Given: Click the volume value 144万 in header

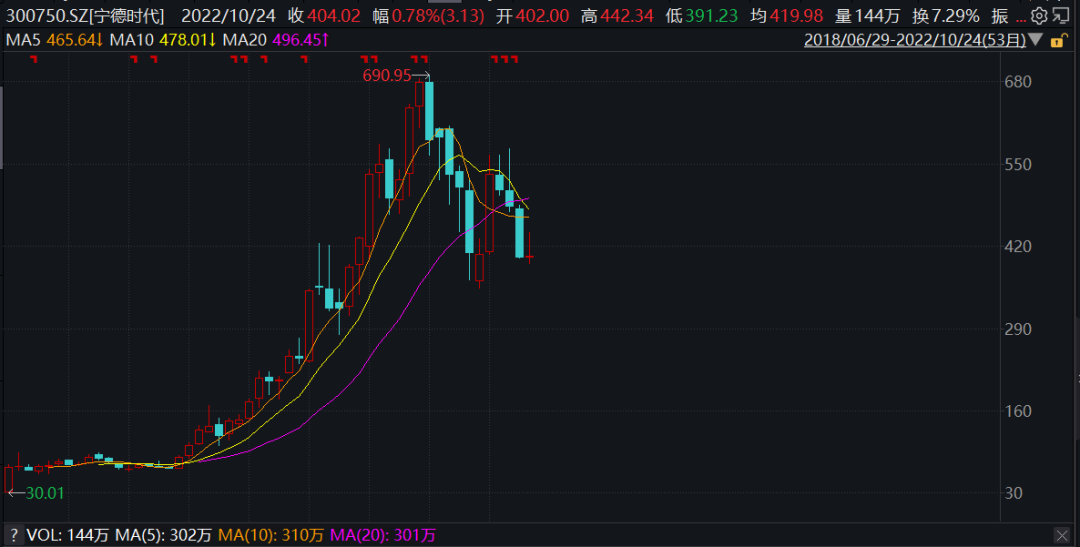Looking at the screenshot, I should [878, 17].
